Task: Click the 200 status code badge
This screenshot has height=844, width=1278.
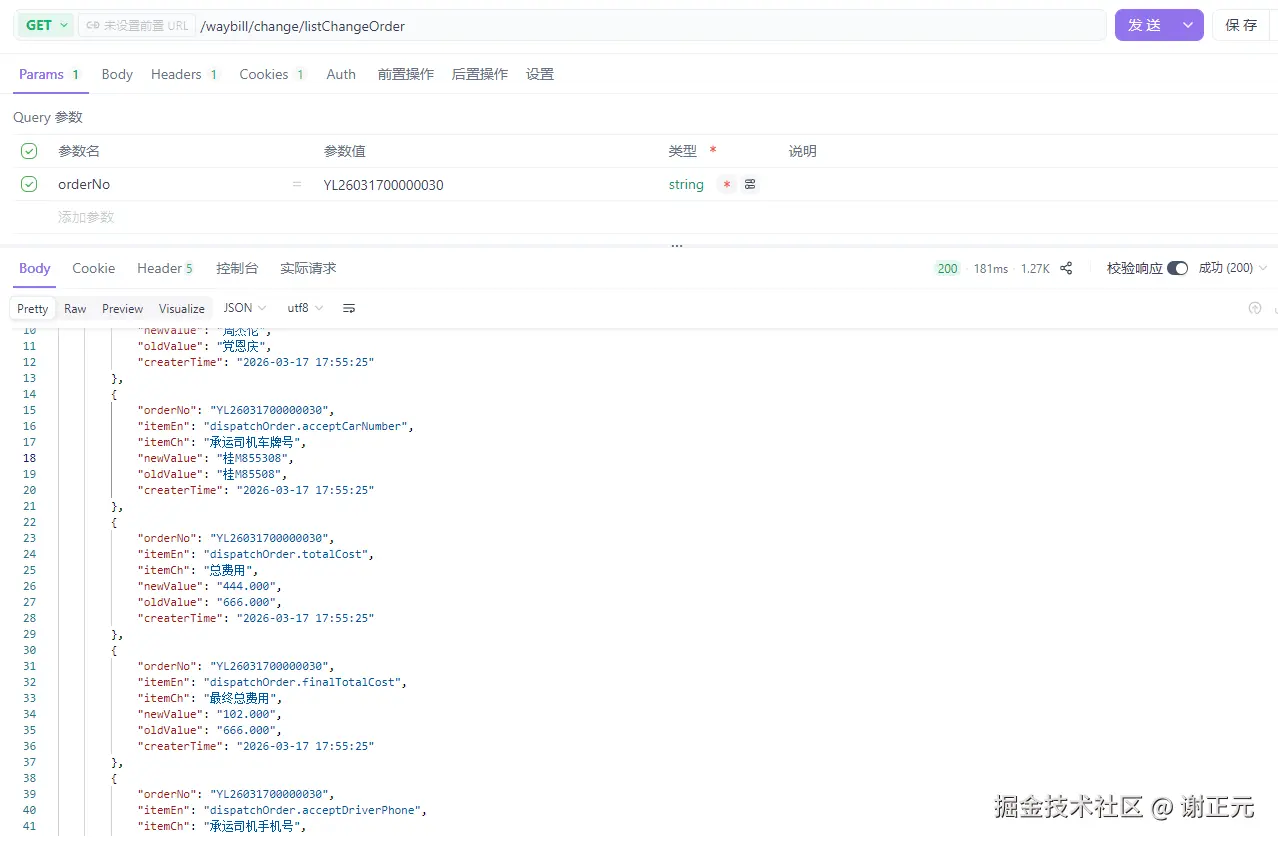Action: tap(947, 268)
